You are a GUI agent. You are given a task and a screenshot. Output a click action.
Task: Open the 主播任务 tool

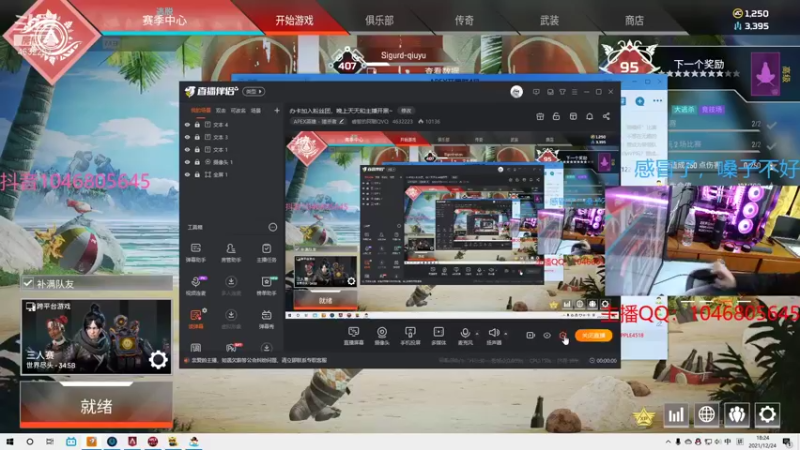point(266,253)
